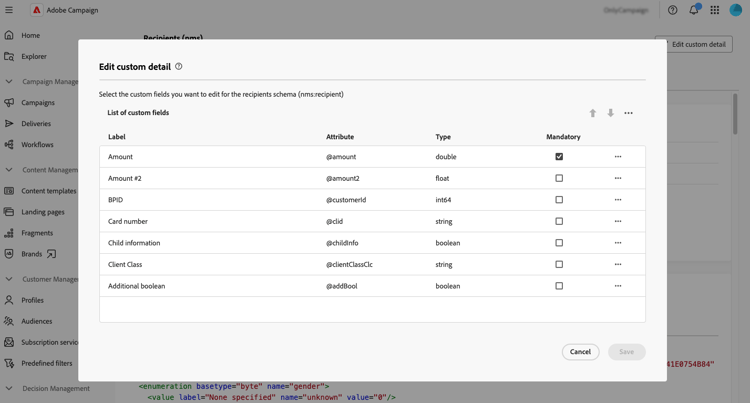Open the custom fields list more options menu
The height and width of the screenshot is (403, 750).
629,113
